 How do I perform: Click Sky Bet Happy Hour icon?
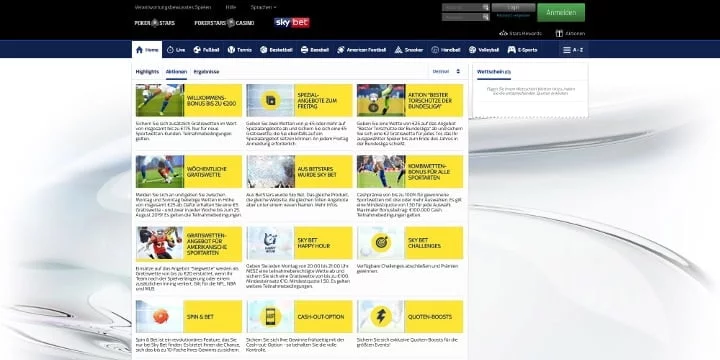click(270, 243)
